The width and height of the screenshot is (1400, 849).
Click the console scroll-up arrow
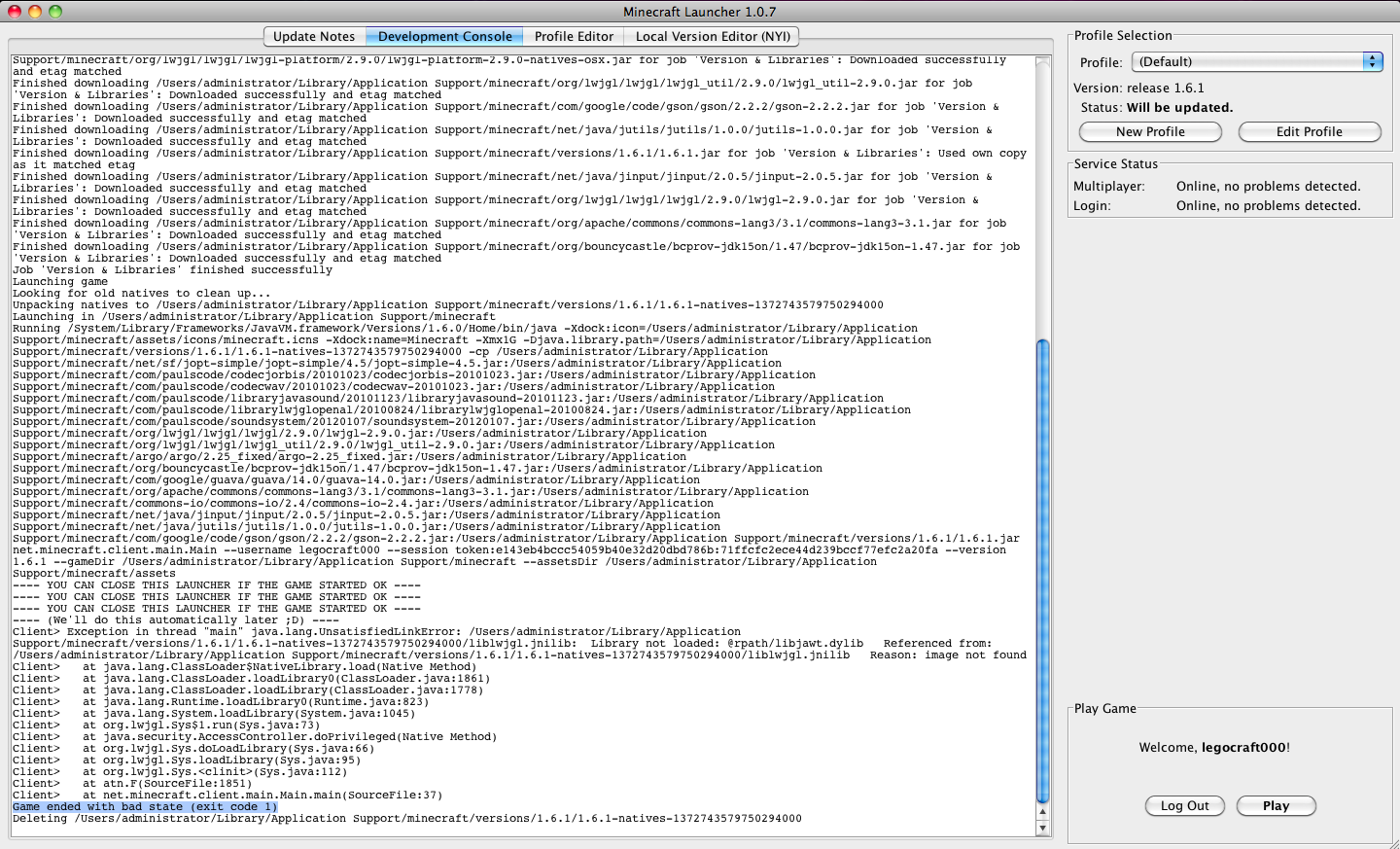coord(1043,812)
